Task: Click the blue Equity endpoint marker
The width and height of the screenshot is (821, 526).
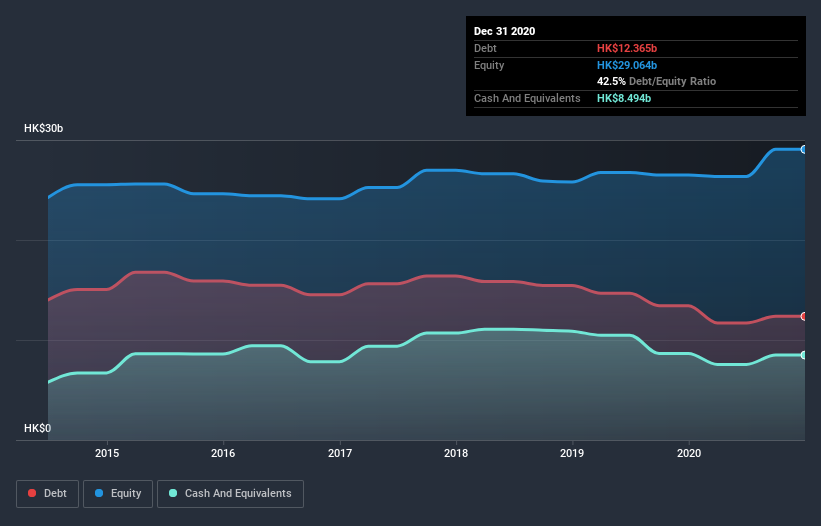Action: click(804, 150)
